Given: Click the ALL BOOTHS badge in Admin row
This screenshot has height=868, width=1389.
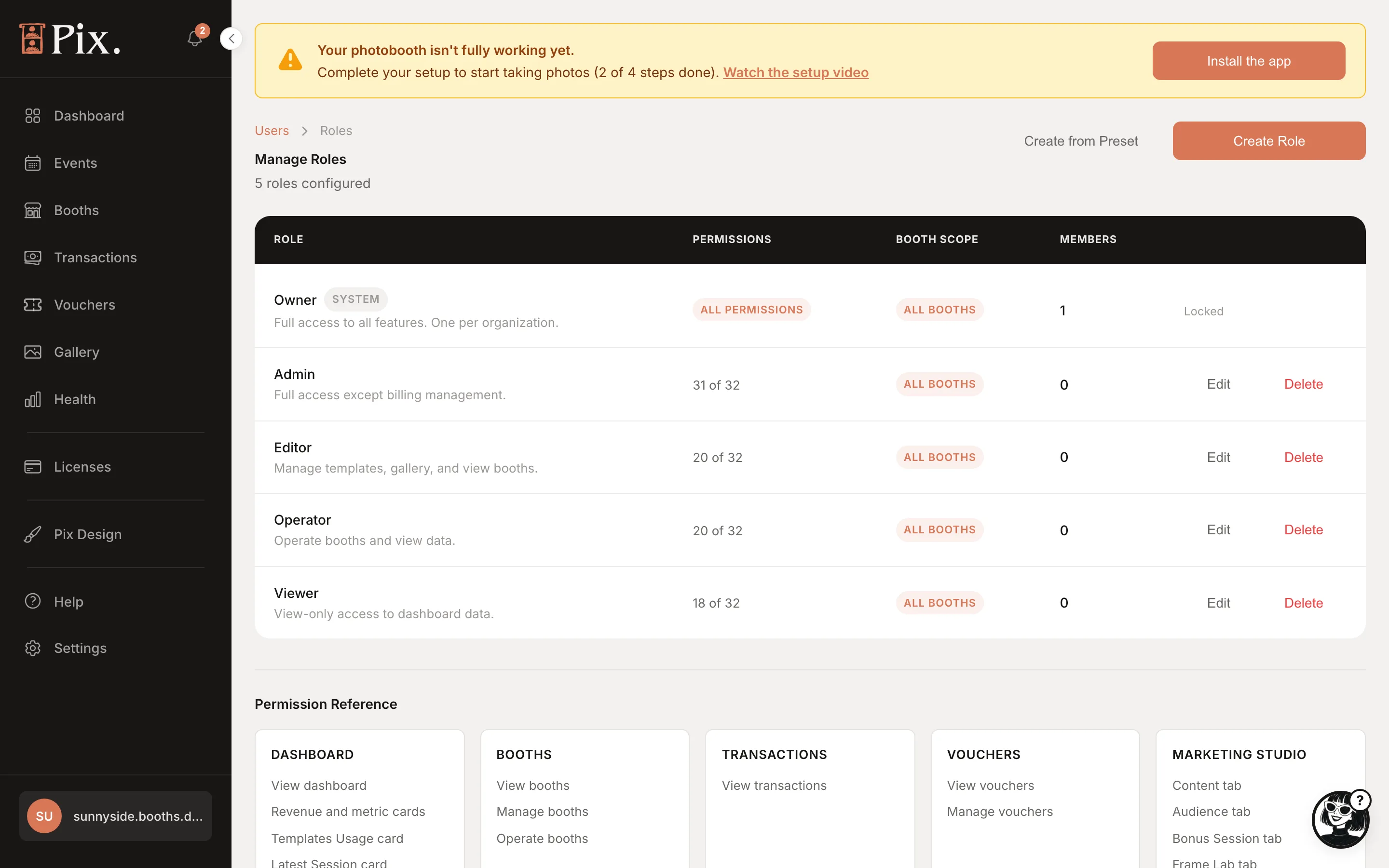Looking at the screenshot, I should tap(940, 384).
